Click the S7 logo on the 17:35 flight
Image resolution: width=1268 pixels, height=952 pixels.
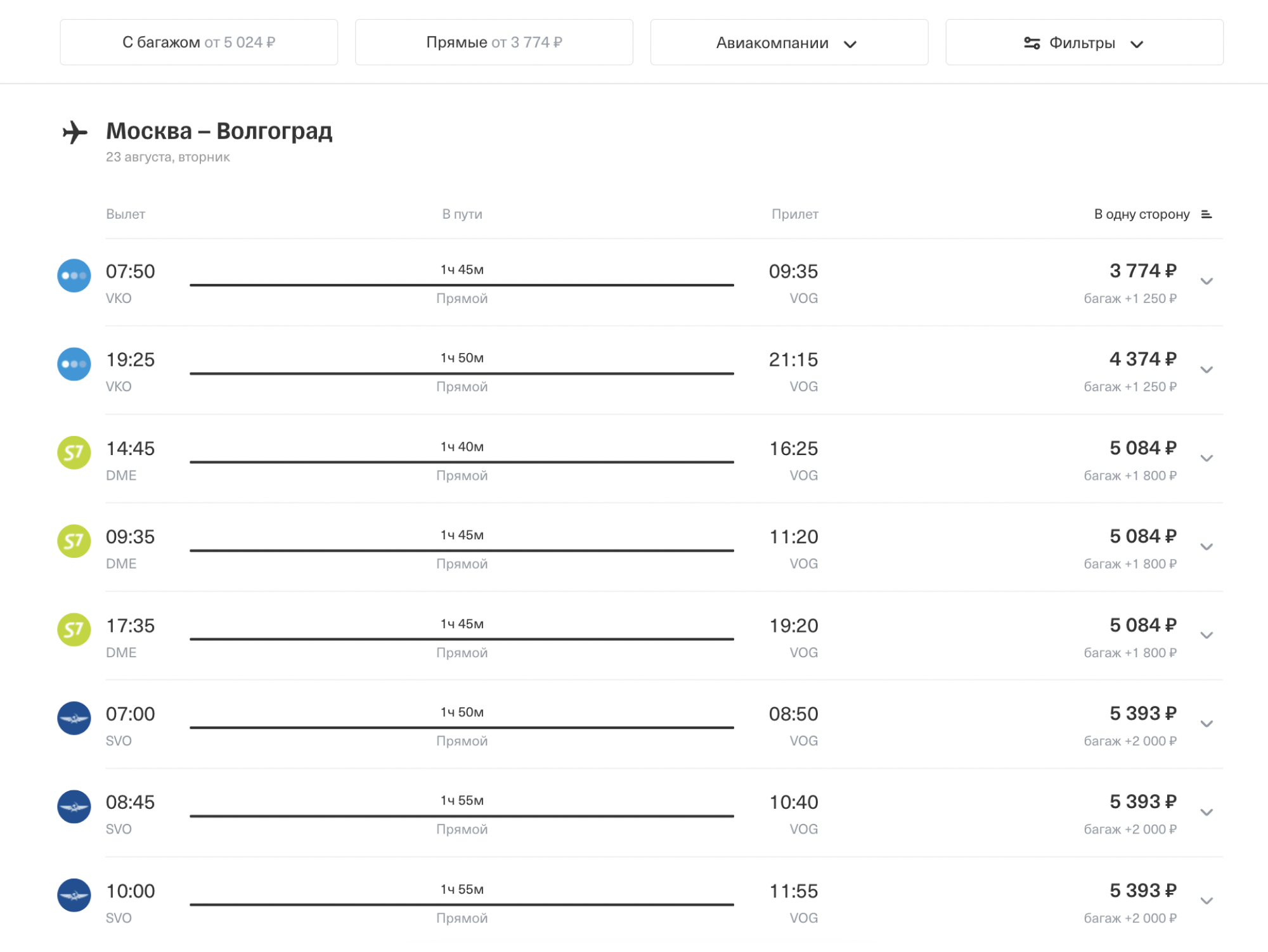point(74,629)
